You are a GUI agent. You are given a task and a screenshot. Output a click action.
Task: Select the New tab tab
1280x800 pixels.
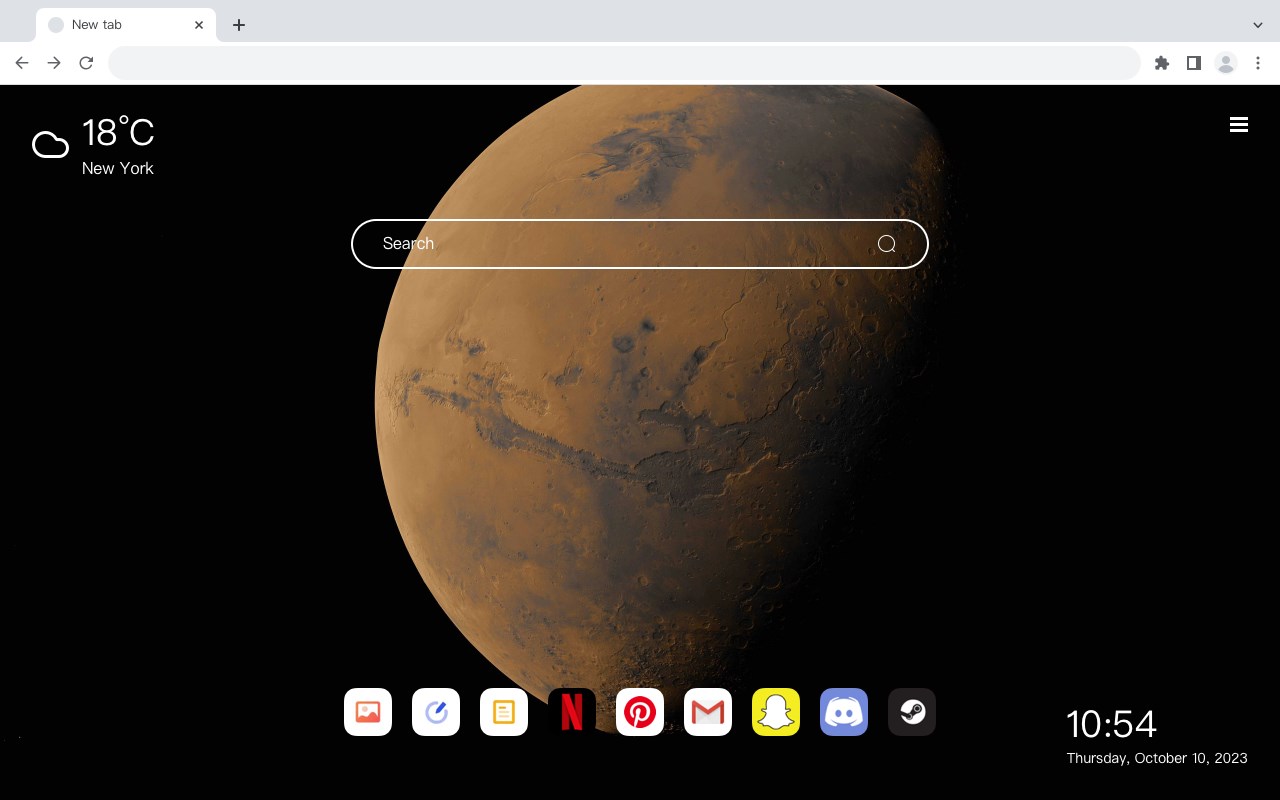[126, 25]
